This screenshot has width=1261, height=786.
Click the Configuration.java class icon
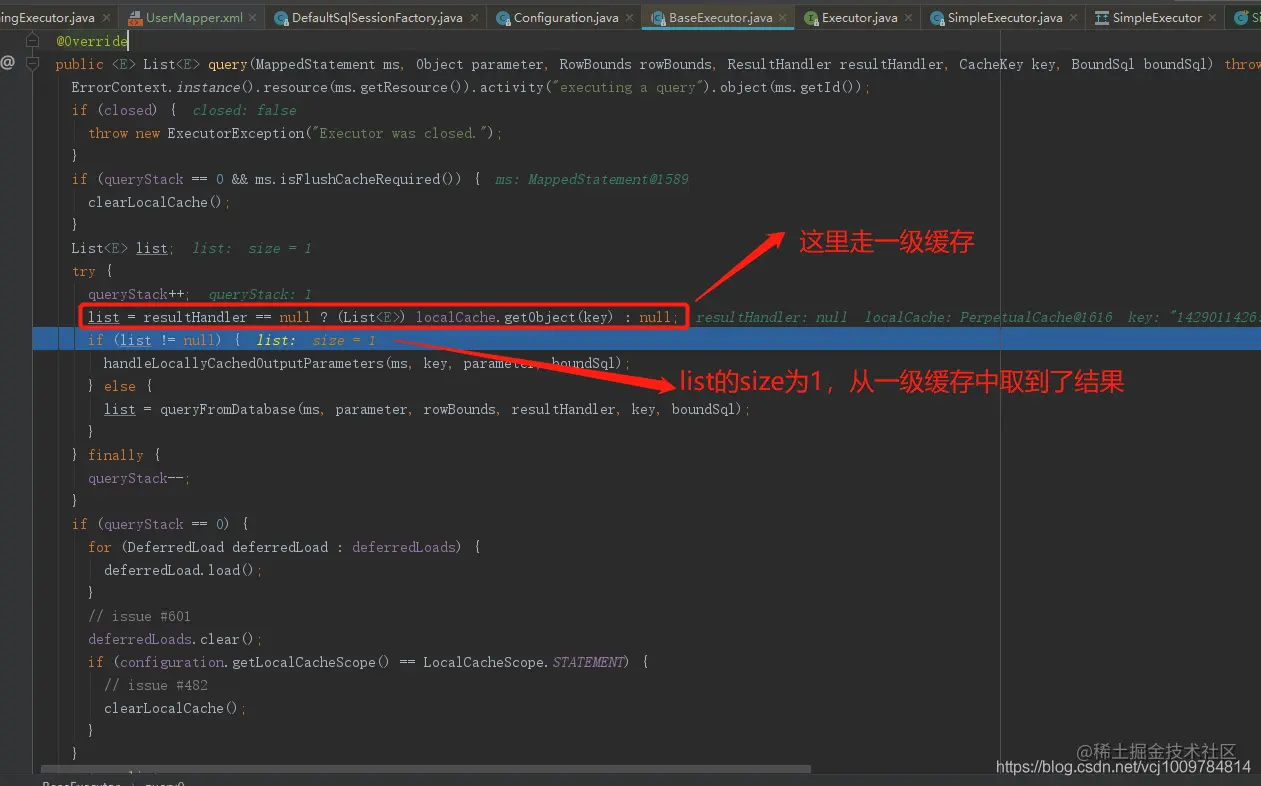[x=503, y=18]
